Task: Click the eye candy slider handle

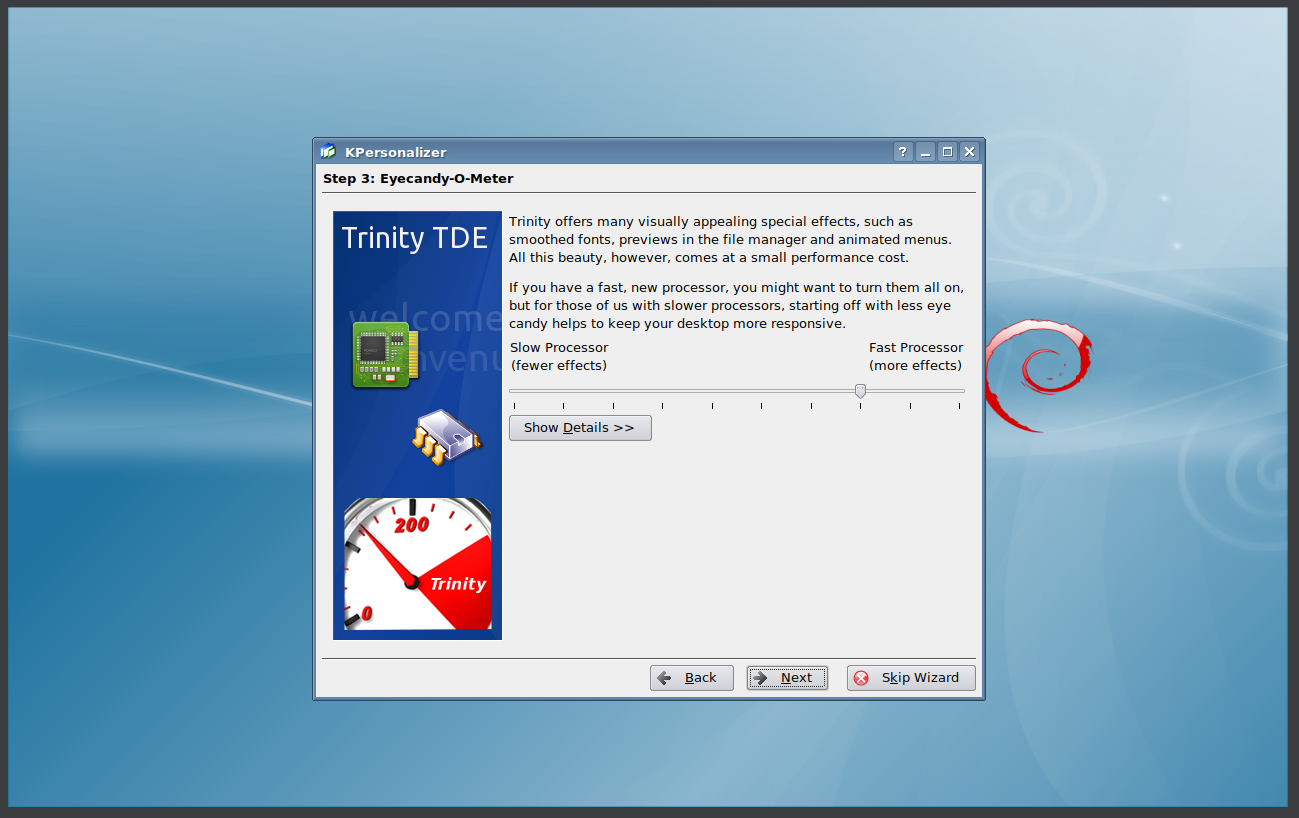Action: pyautogui.click(x=860, y=391)
